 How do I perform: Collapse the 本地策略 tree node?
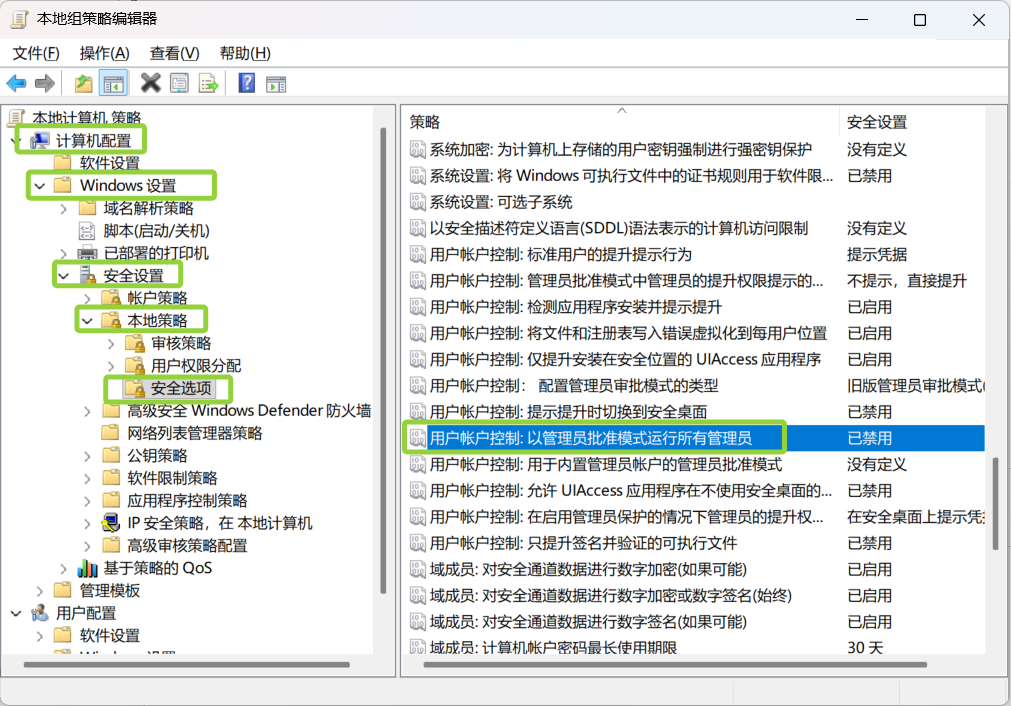pyautogui.click(x=87, y=320)
